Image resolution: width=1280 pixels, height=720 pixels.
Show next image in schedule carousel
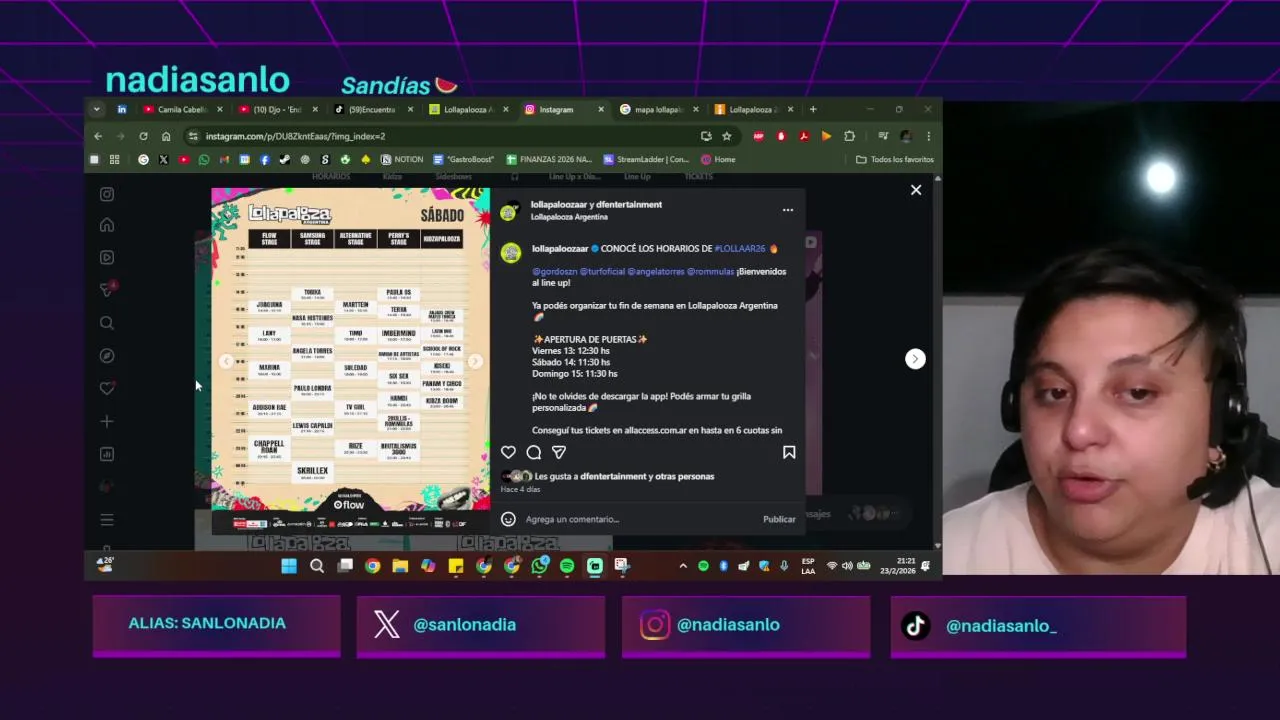pos(475,361)
